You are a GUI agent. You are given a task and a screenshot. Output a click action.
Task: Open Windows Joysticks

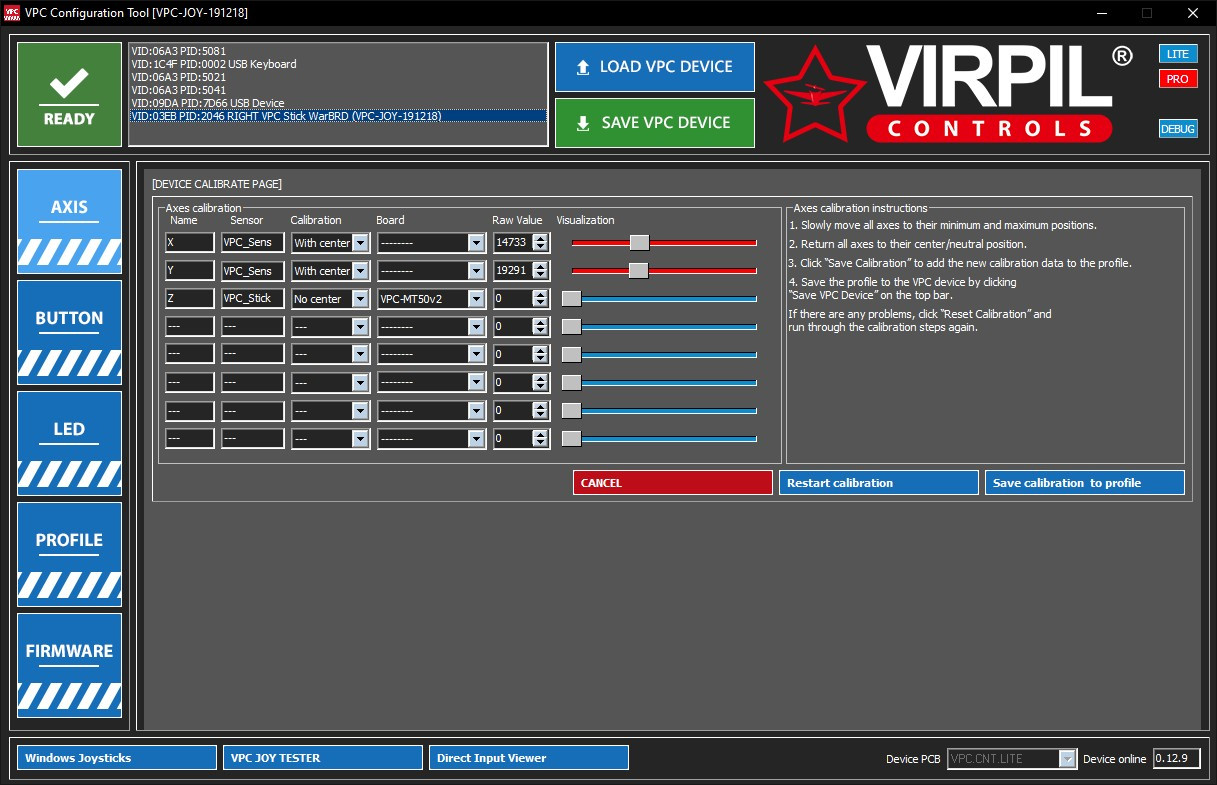(117, 758)
